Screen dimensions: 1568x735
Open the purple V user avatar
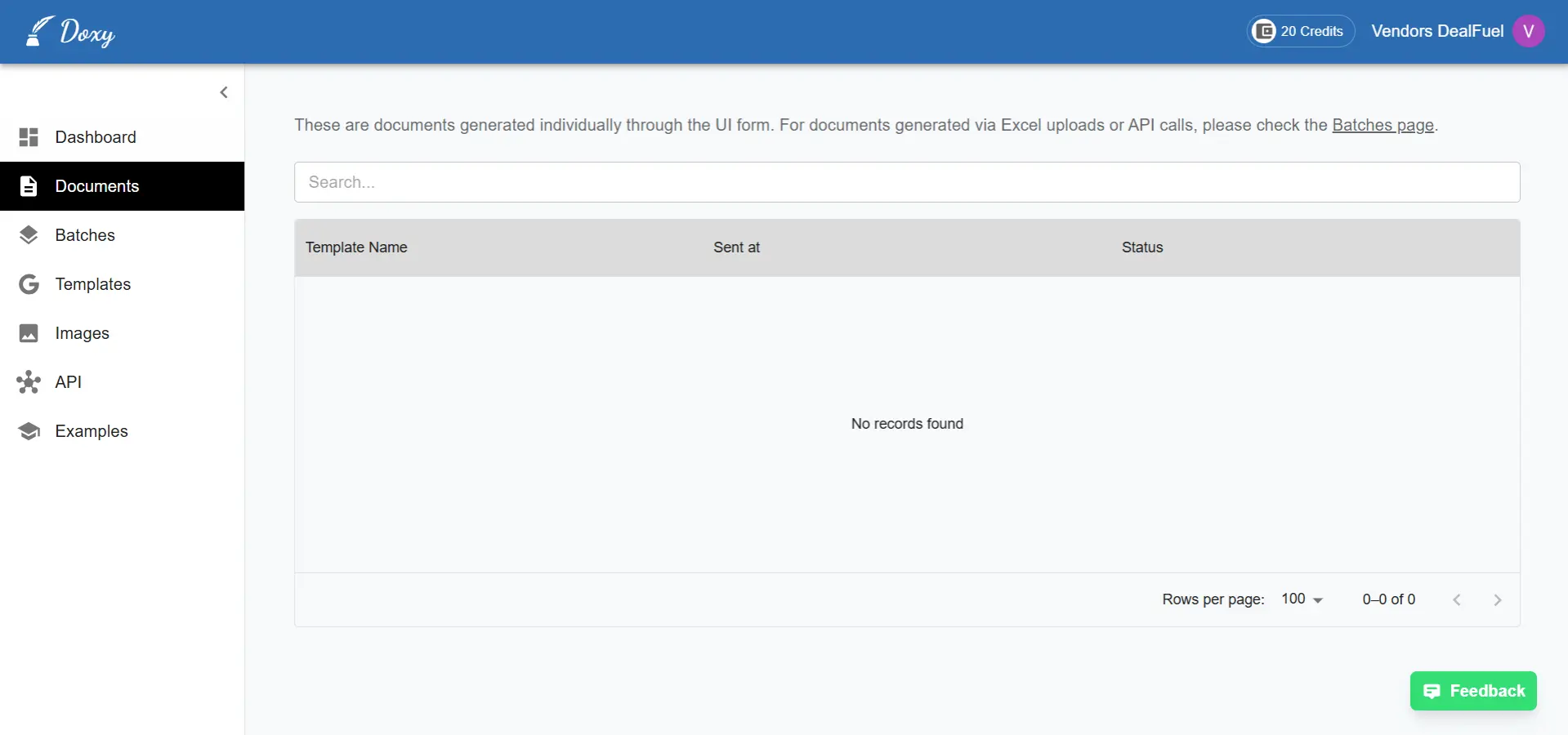click(1528, 31)
